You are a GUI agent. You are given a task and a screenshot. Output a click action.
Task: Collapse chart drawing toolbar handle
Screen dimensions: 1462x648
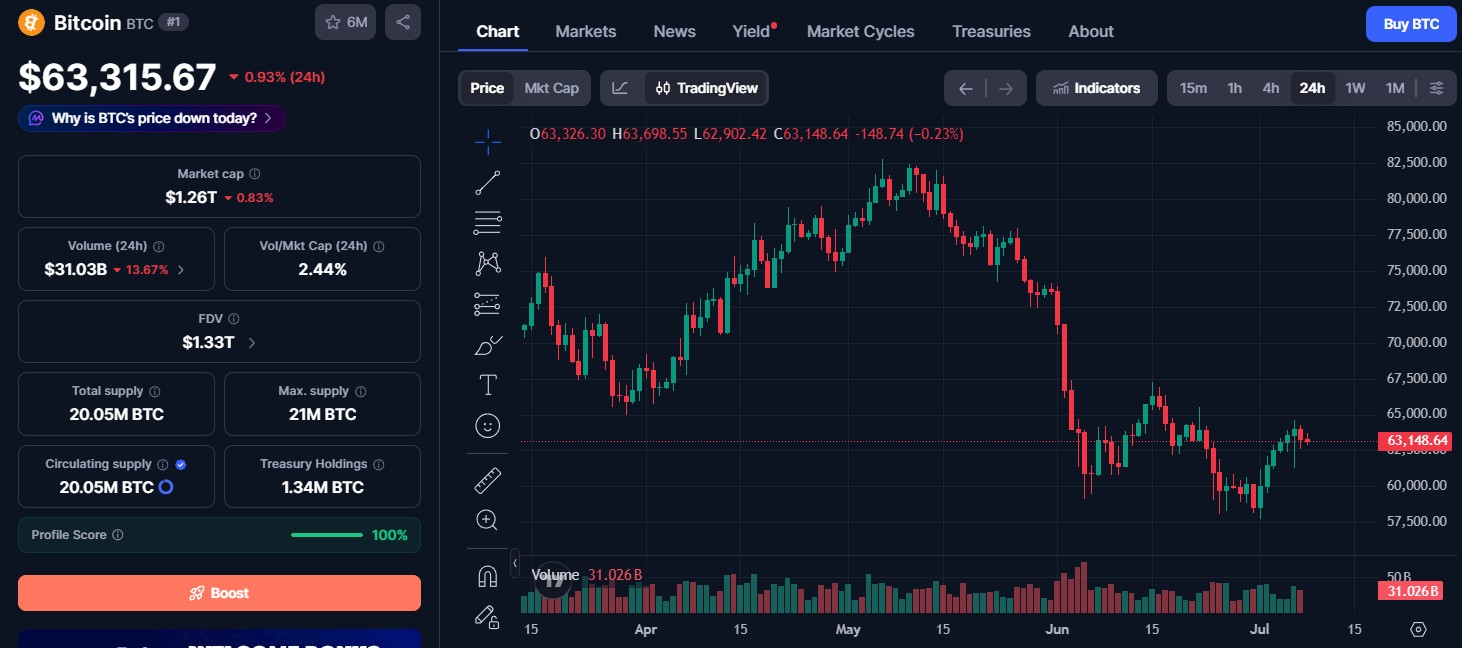point(515,563)
